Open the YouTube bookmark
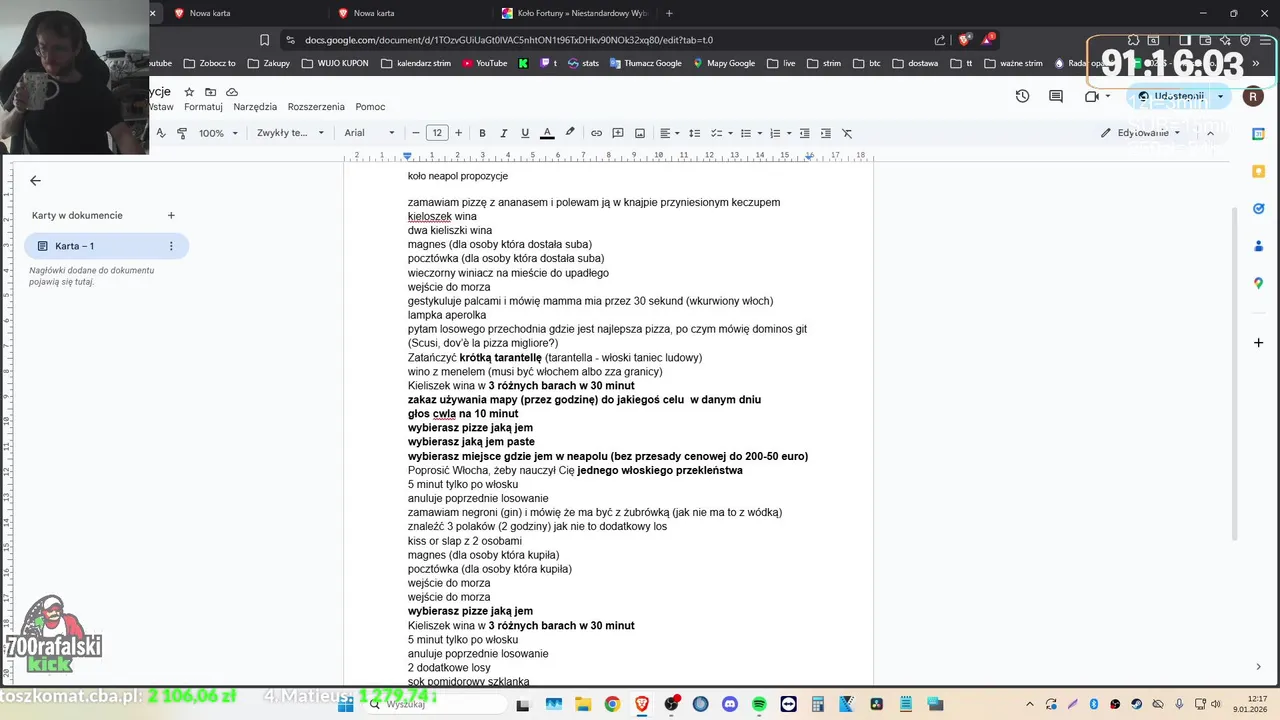The width and height of the screenshot is (1280, 720). click(483, 63)
